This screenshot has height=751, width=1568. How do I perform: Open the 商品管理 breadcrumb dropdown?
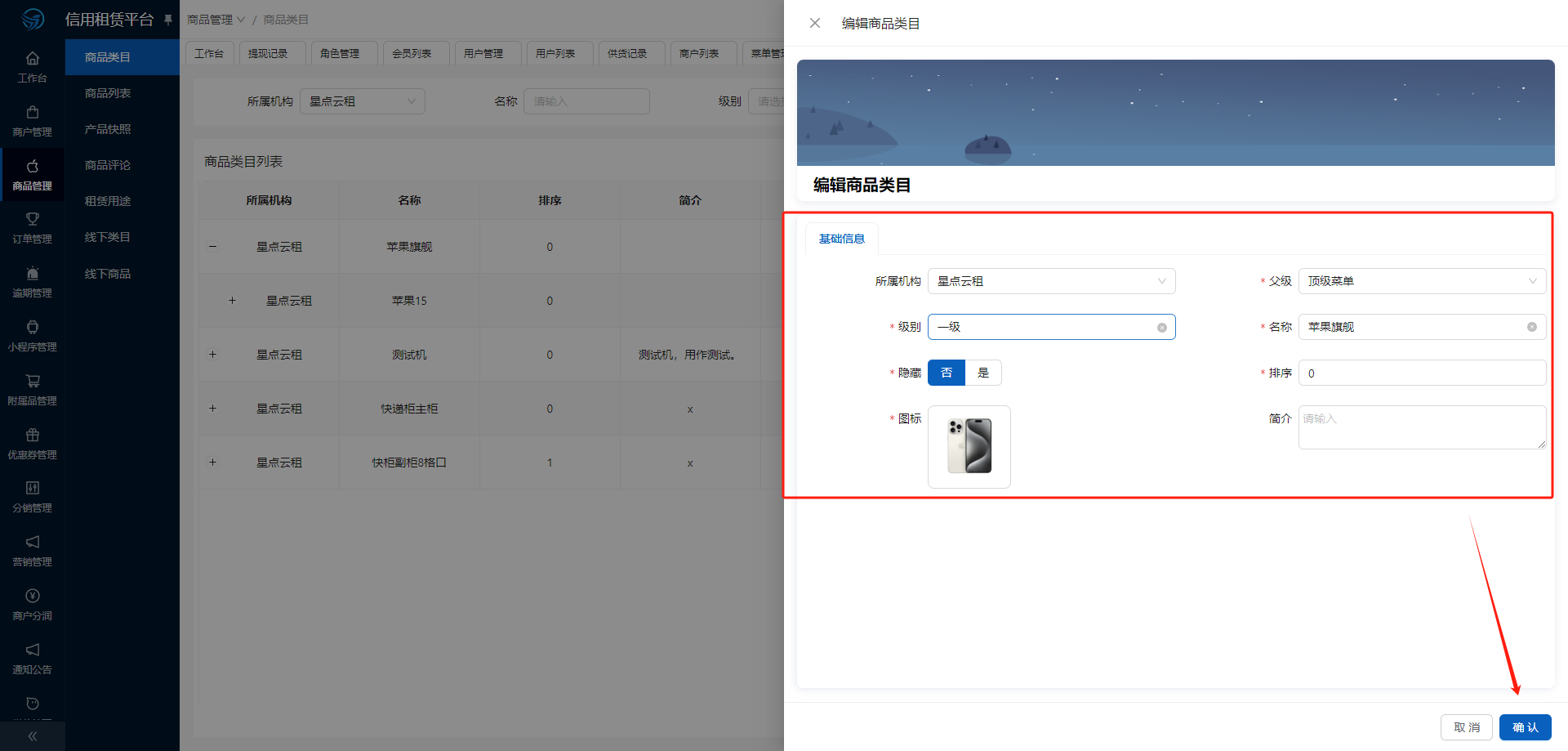tap(216, 20)
